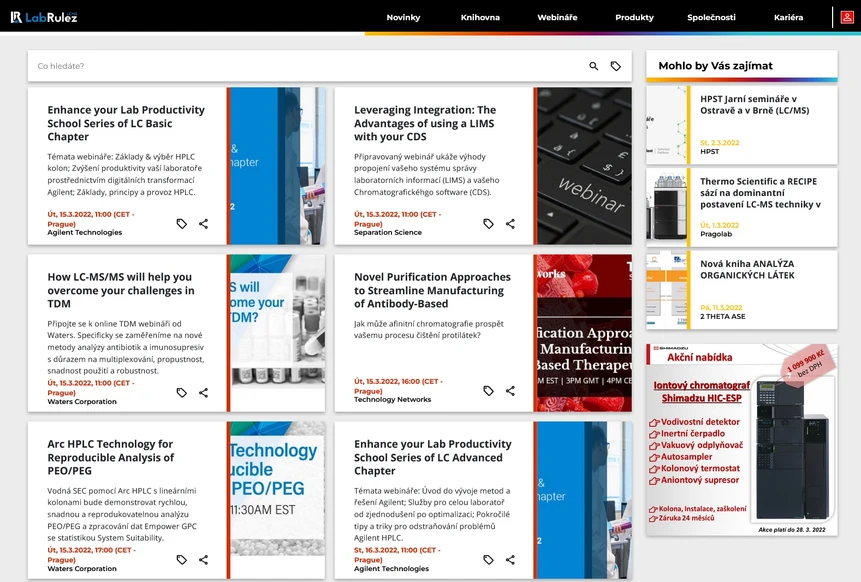This screenshot has height=582, width=861.
Task: Click tag icon on Arc HPLC Technology card
Action: [182, 559]
